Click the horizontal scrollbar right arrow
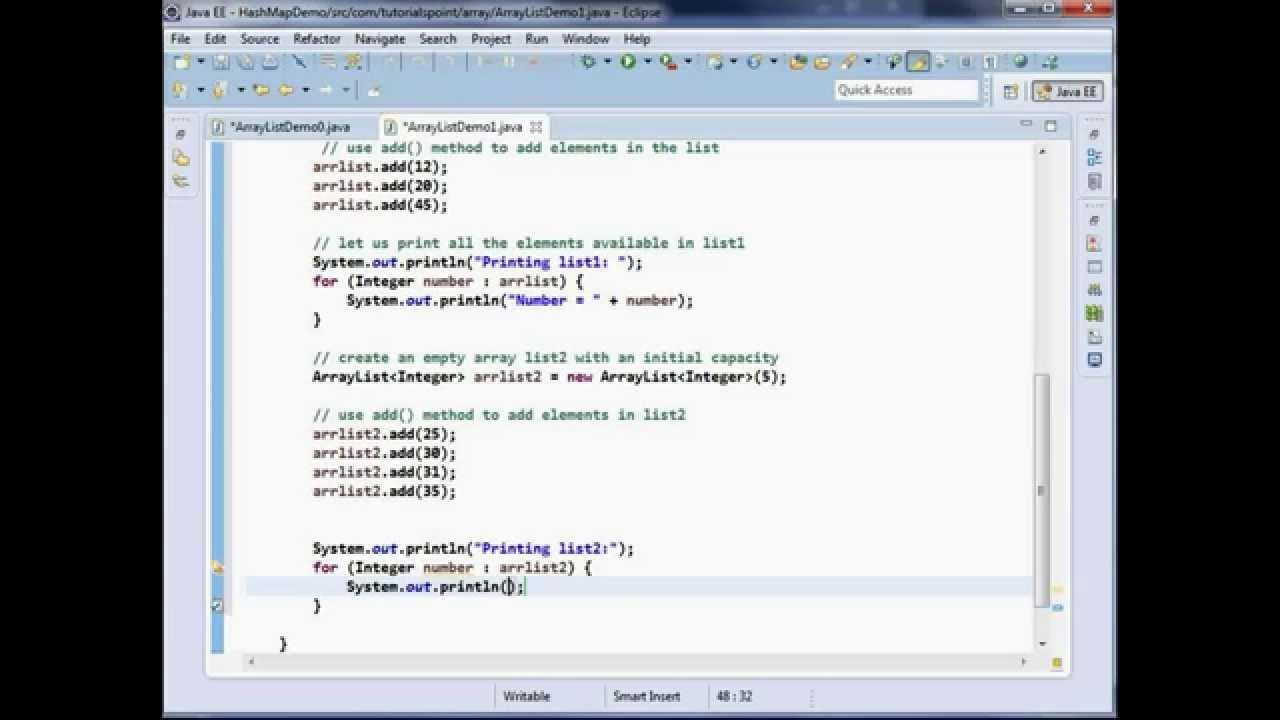 [x=1023, y=662]
